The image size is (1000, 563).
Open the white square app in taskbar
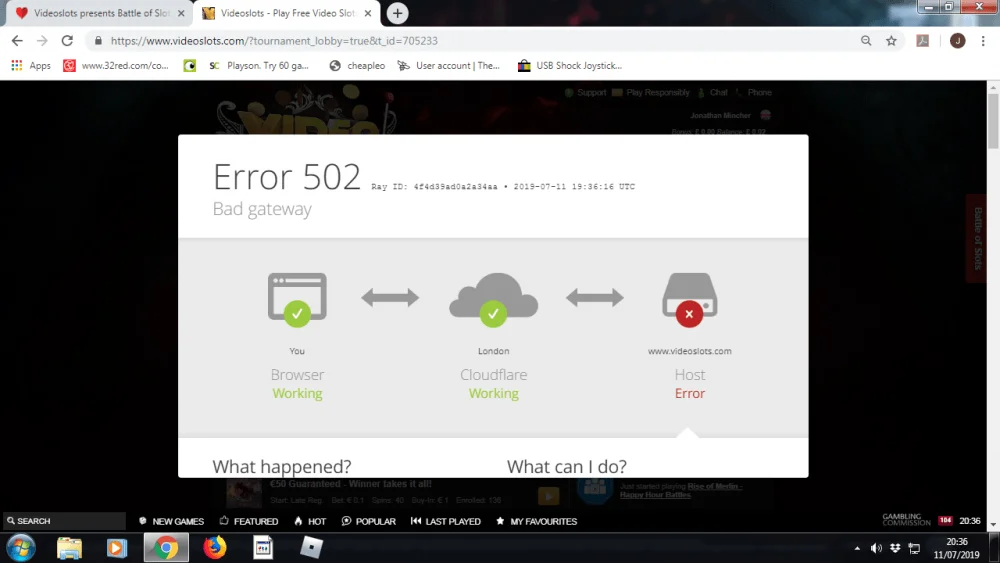[311, 548]
